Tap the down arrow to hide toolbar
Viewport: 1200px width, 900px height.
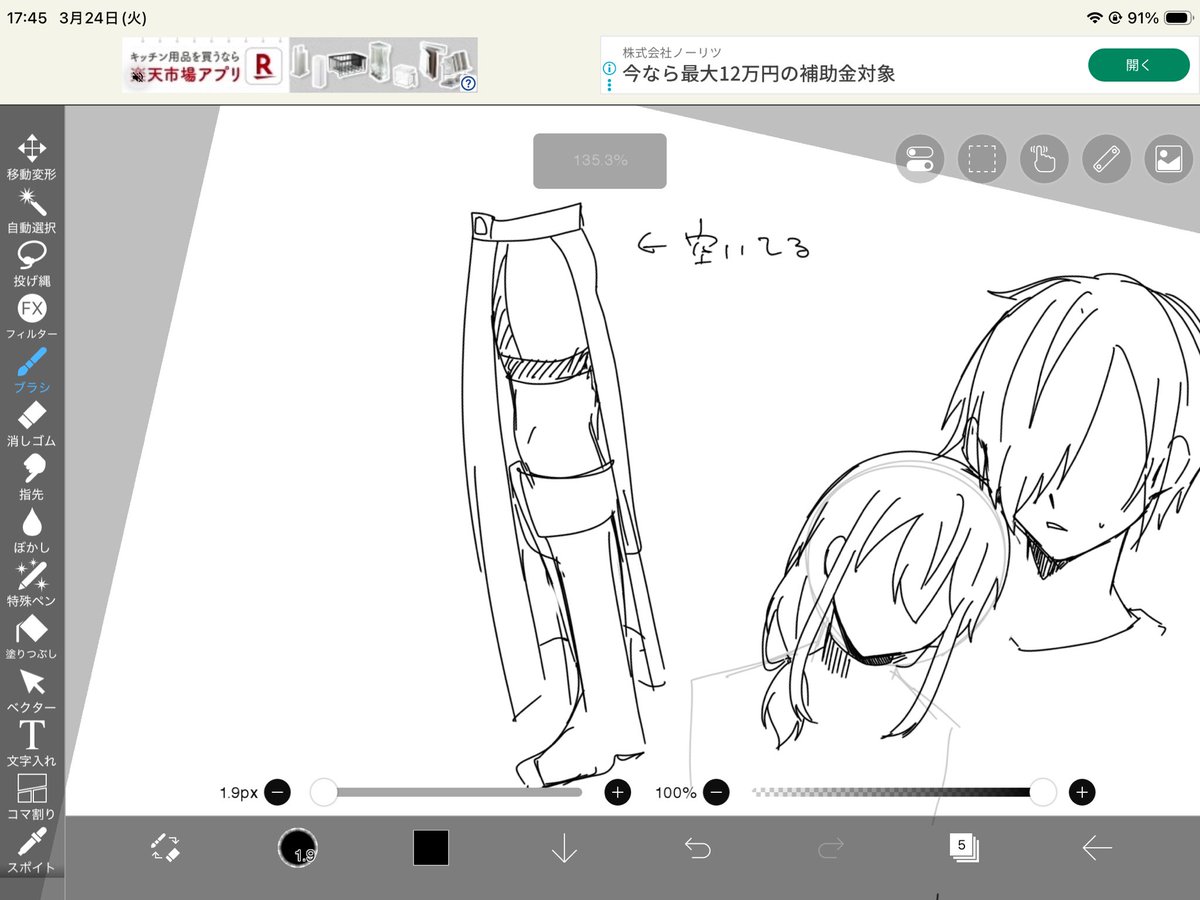tap(564, 848)
